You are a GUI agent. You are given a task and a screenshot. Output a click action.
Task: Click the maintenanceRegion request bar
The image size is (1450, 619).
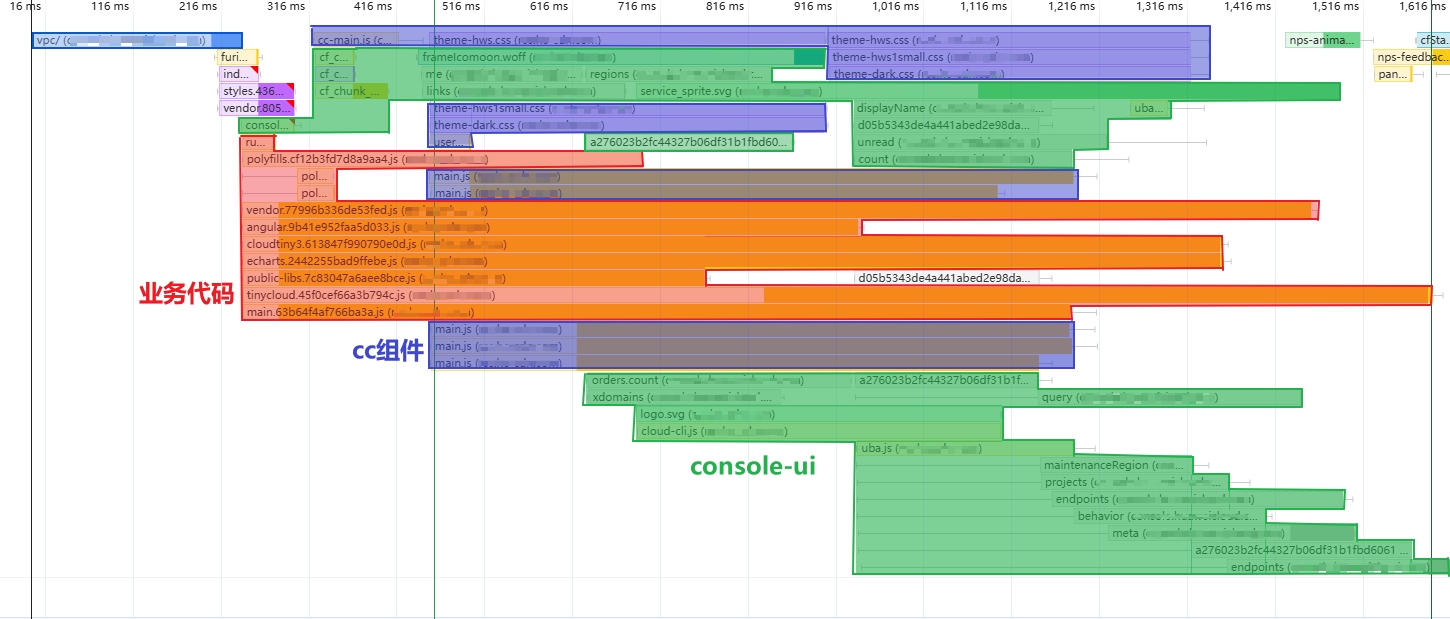pos(1116,465)
